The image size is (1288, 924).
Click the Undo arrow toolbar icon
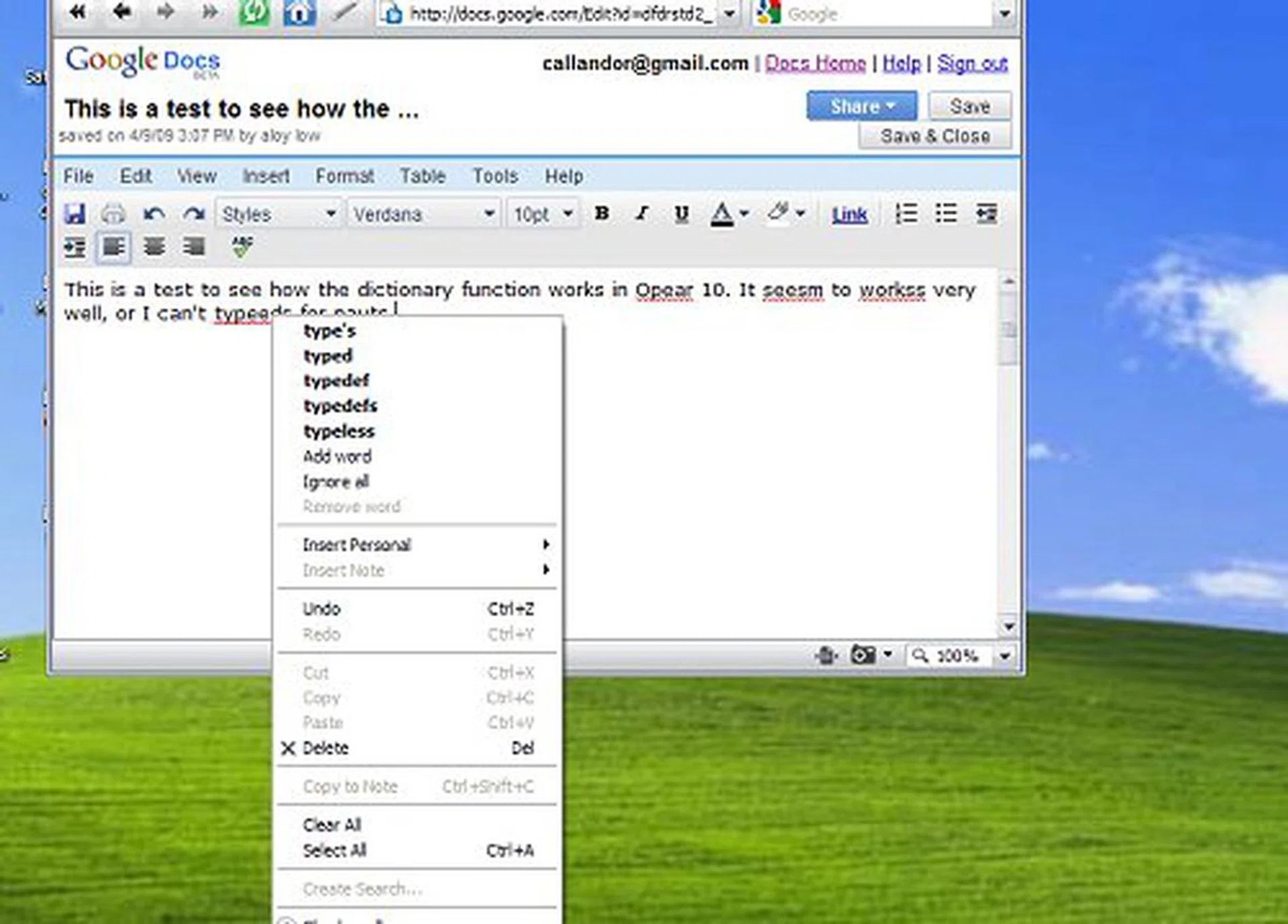(154, 214)
